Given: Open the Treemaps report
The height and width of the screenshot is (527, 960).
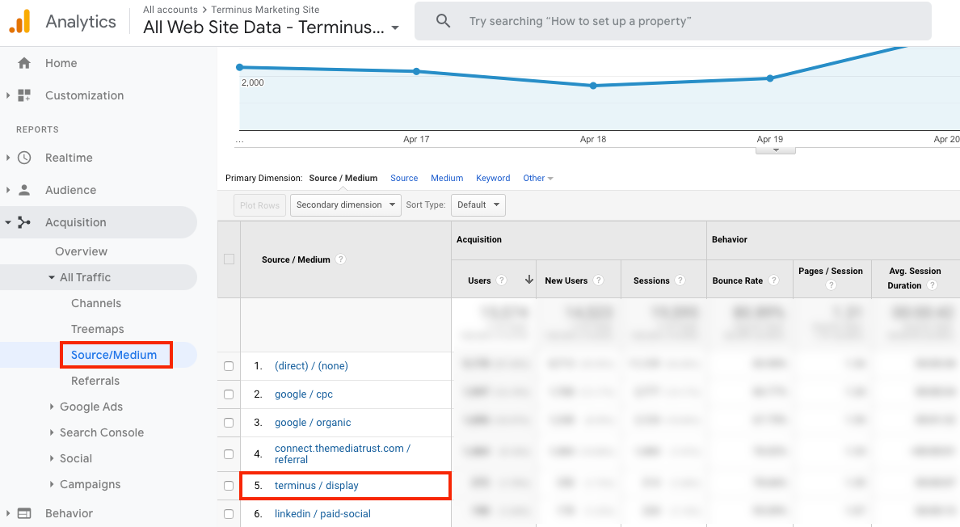Looking at the screenshot, I should pyautogui.click(x=97, y=329).
